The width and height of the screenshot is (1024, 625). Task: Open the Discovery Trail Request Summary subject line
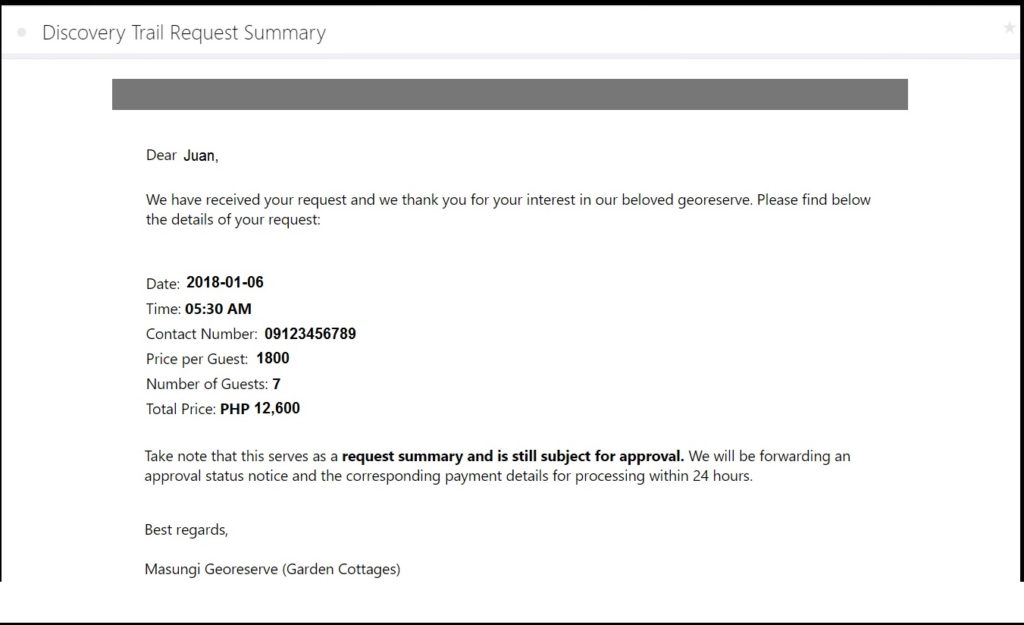coord(184,33)
